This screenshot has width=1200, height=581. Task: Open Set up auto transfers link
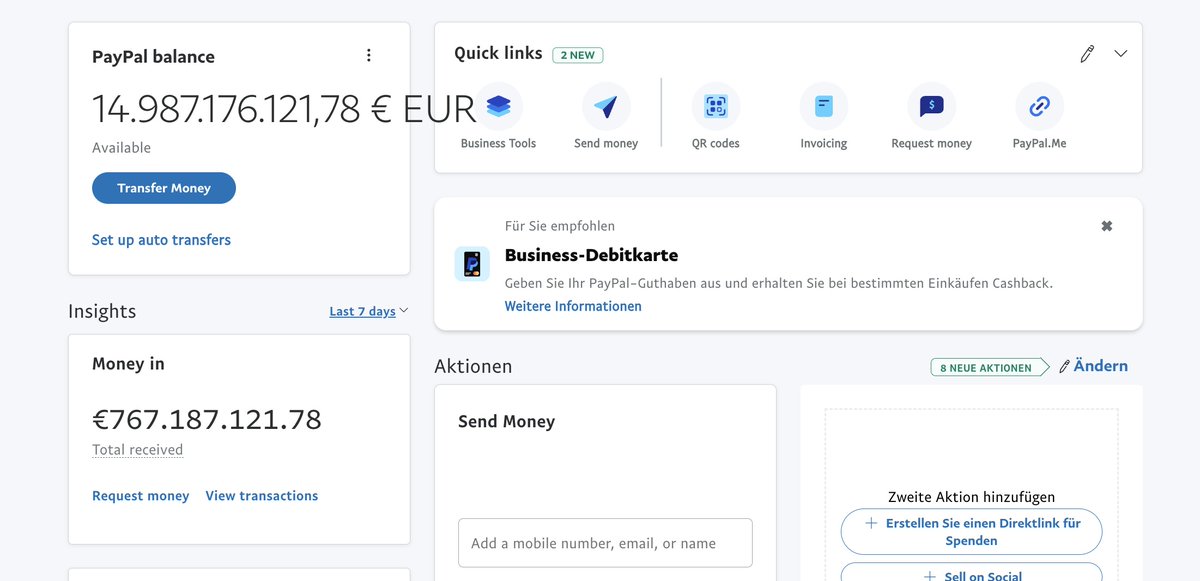coord(161,240)
